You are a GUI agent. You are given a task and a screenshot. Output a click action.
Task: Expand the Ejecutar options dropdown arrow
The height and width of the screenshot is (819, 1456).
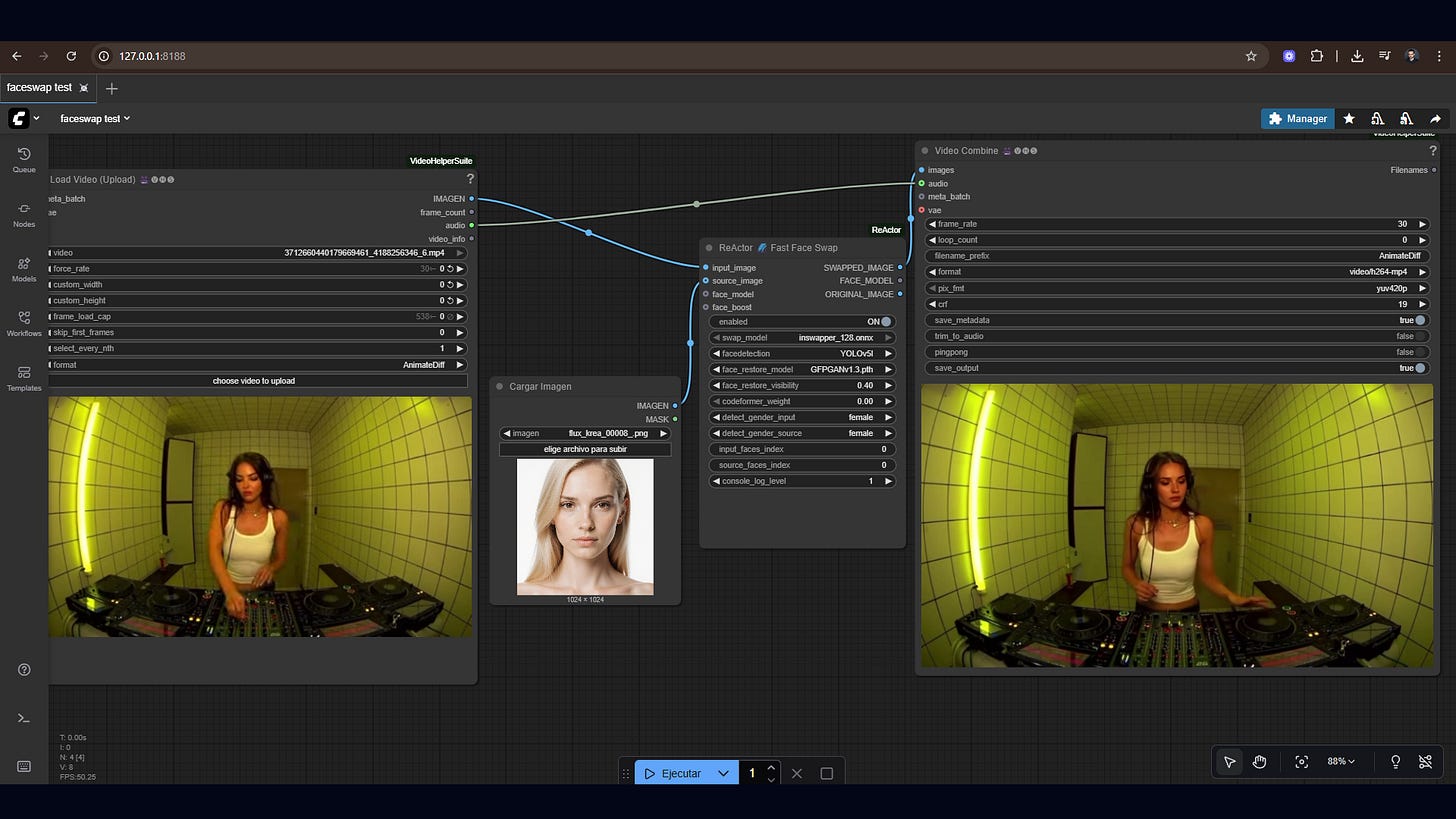(x=723, y=773)
